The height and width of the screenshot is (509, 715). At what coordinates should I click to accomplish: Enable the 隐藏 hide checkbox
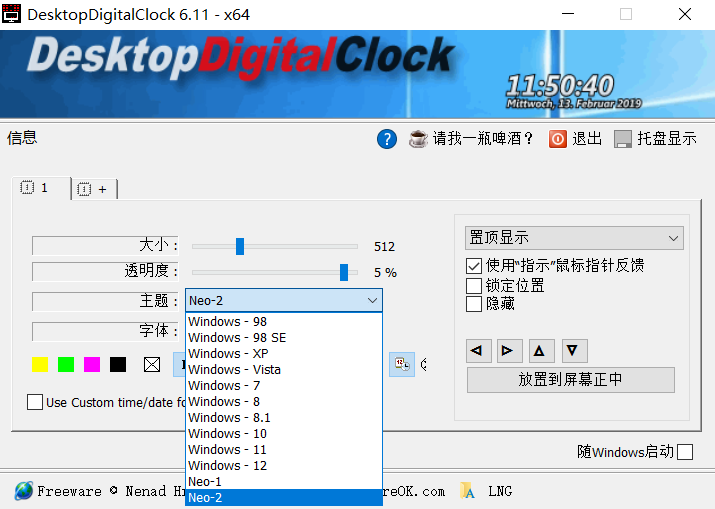[474, 304]
